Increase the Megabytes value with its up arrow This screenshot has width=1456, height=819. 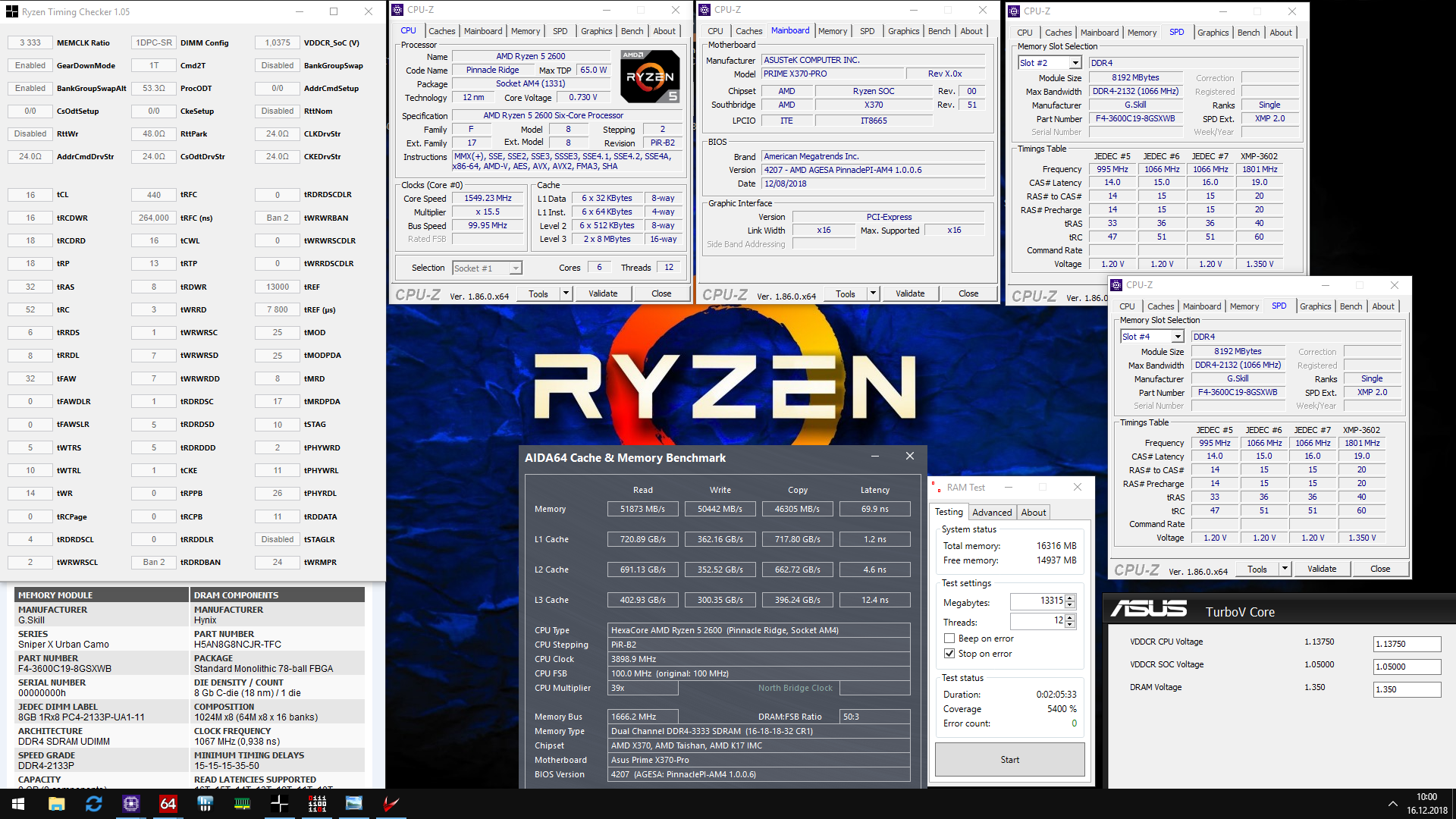pyautogui.click(x=1069, y=598)
